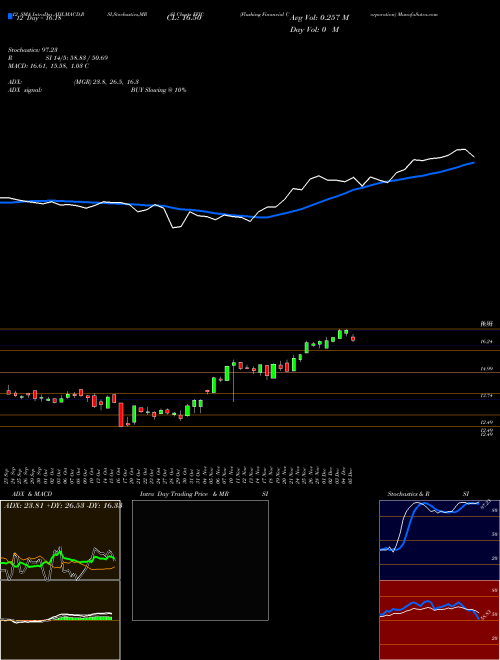Select the '12 Day = 16.18' label

pos(38,18)
